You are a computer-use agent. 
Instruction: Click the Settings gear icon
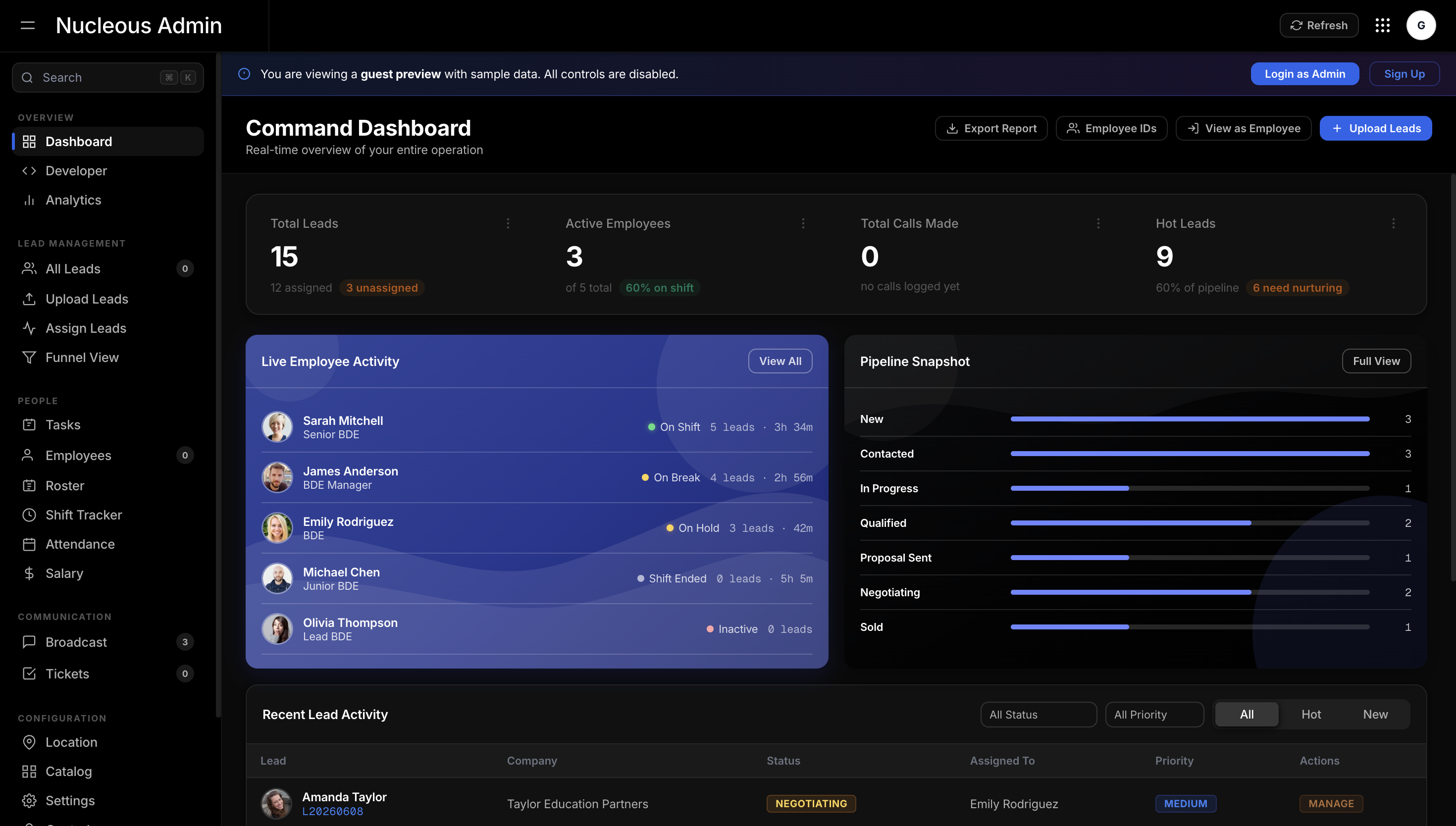tap(29, 801)
